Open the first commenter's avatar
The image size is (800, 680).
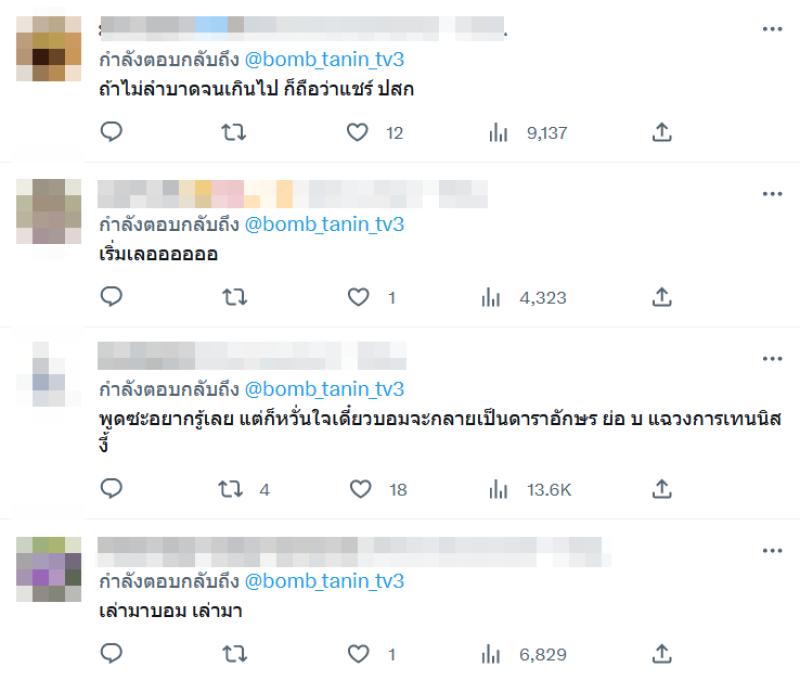pos(48,49)
